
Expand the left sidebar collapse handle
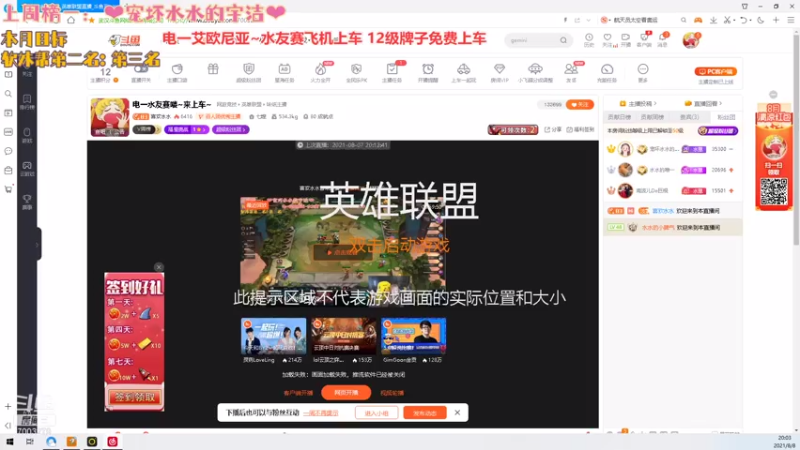[x=37, y=245]
